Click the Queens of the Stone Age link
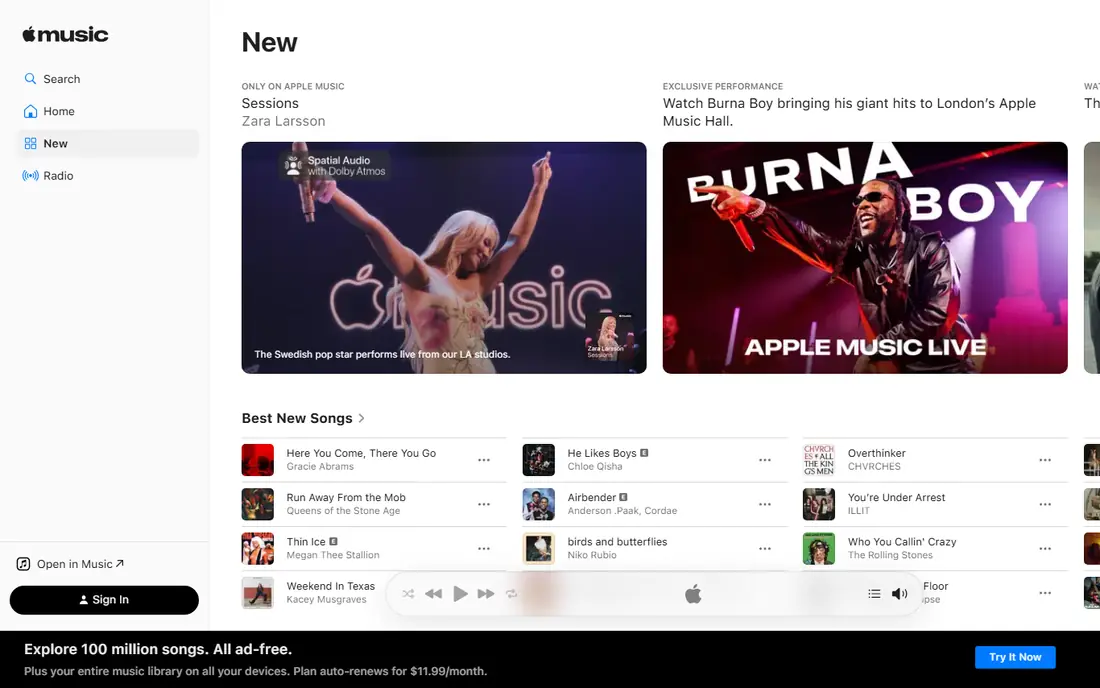 click(x=343, y=511)
